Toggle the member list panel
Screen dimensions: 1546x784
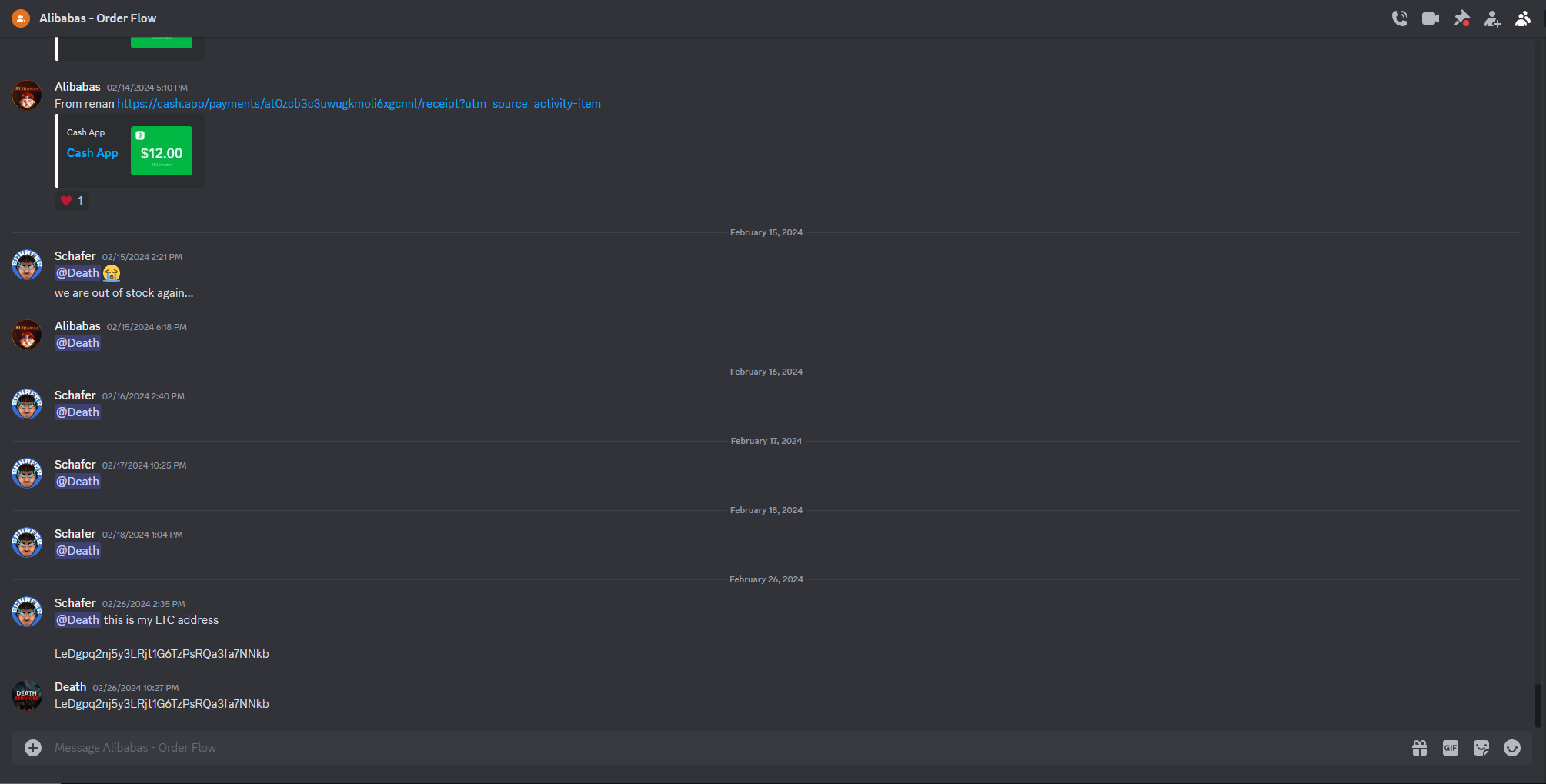pos(1523,18)
